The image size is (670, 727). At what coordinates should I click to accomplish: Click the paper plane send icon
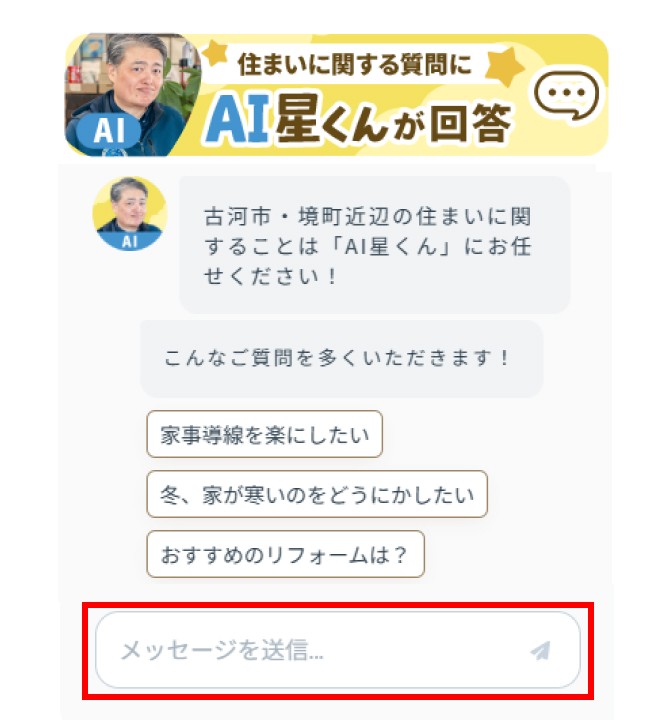coord(541,650)
